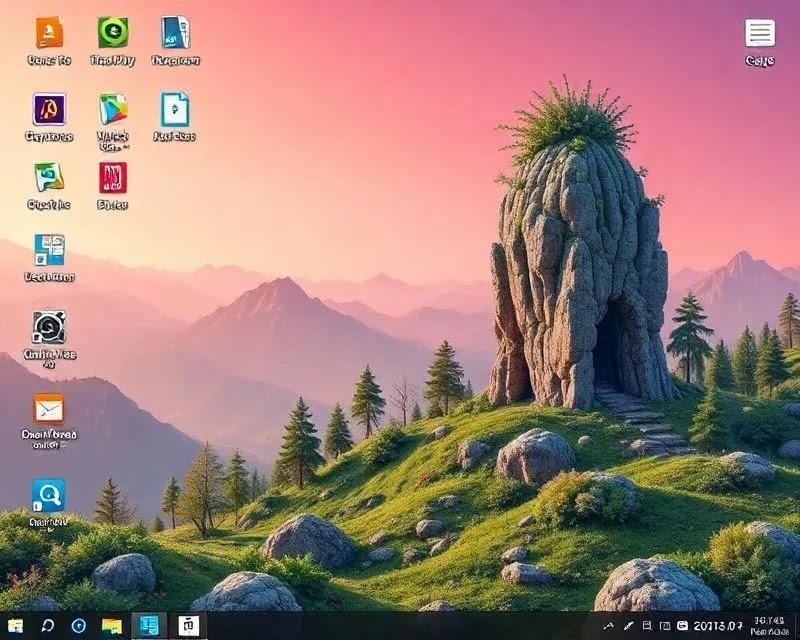Switch to the highlighted blue taskbar app
Screen dimensions: 800x640
(149, 626)
